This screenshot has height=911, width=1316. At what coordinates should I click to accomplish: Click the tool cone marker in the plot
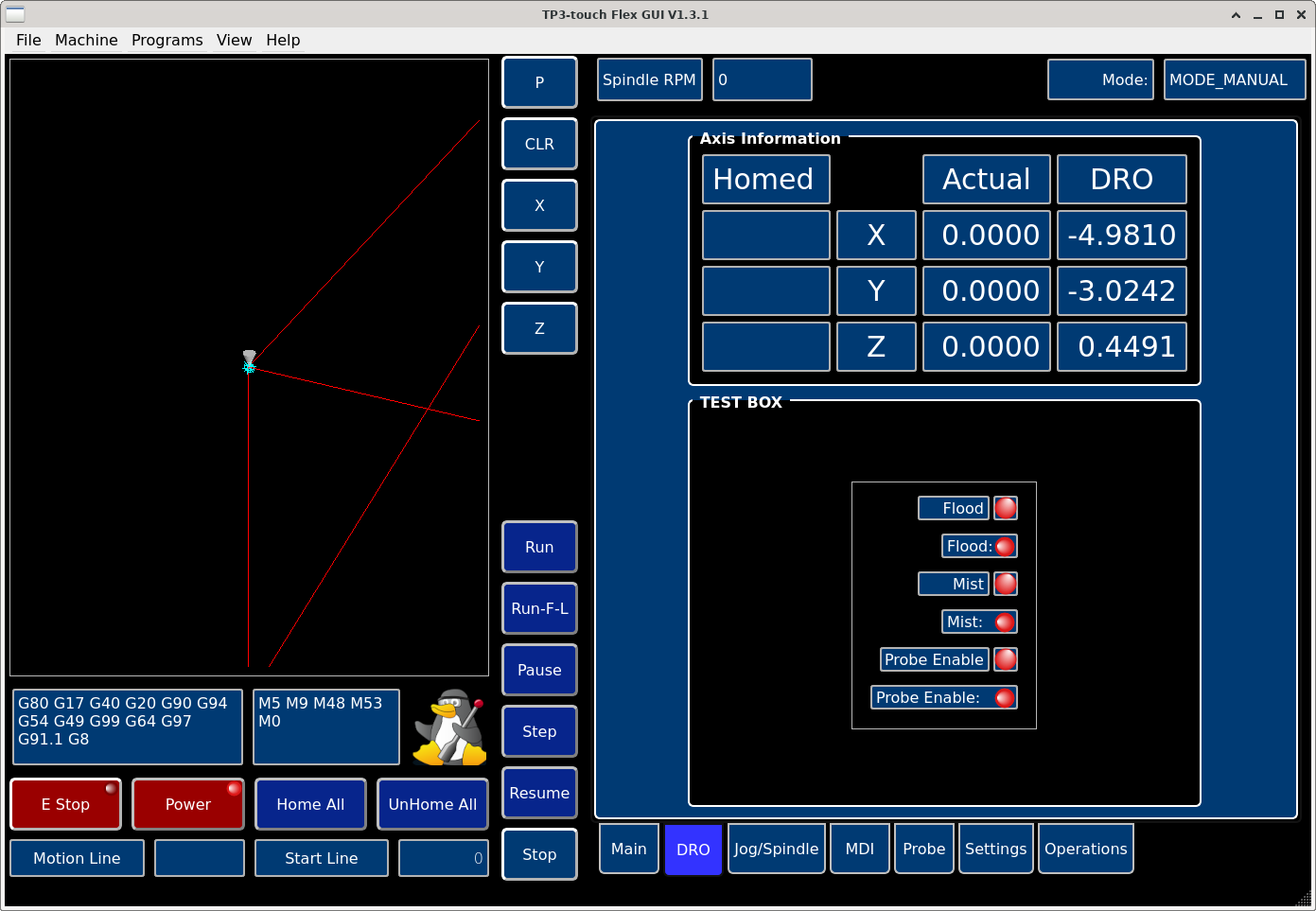249,359
